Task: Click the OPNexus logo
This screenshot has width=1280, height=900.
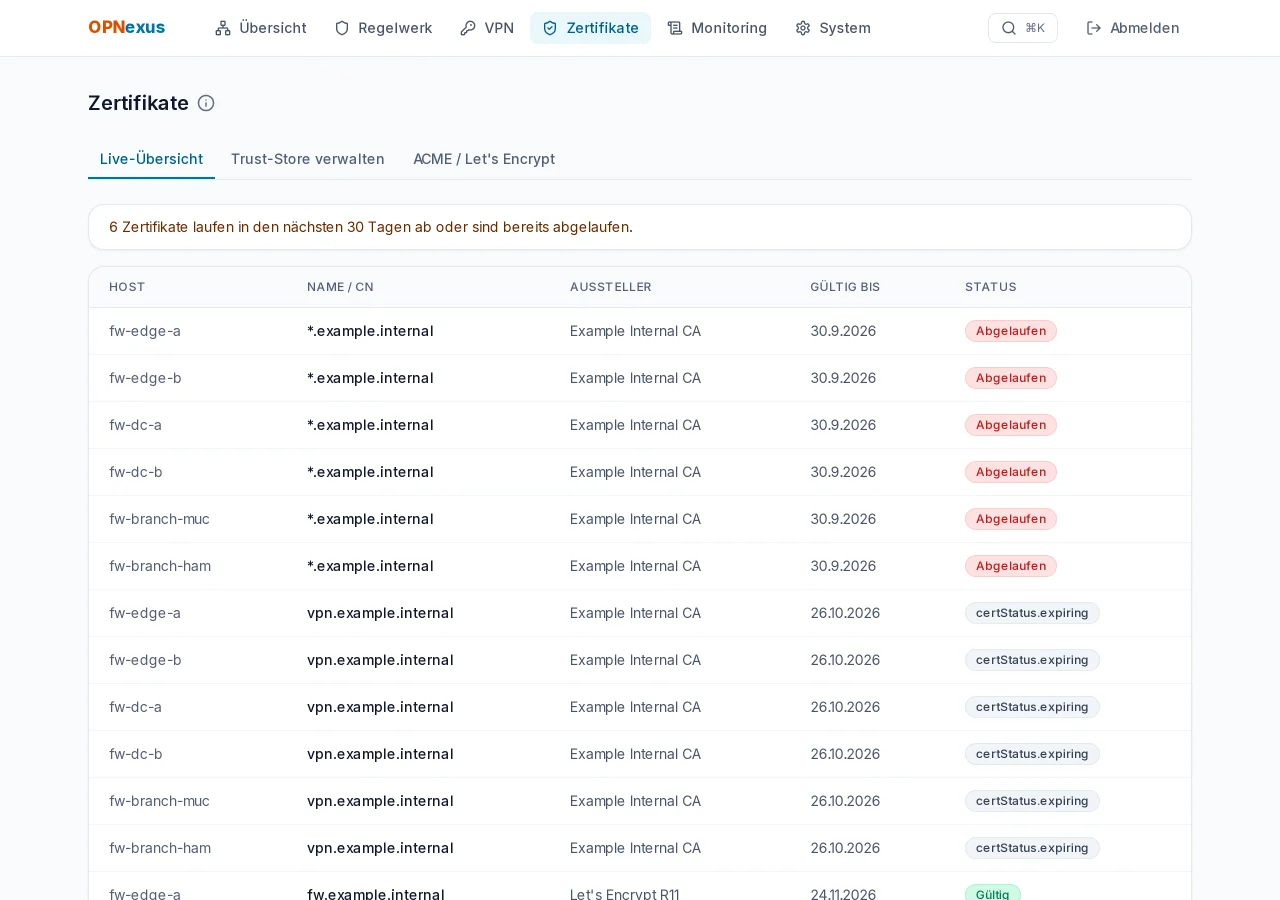Action: (127, 28)
